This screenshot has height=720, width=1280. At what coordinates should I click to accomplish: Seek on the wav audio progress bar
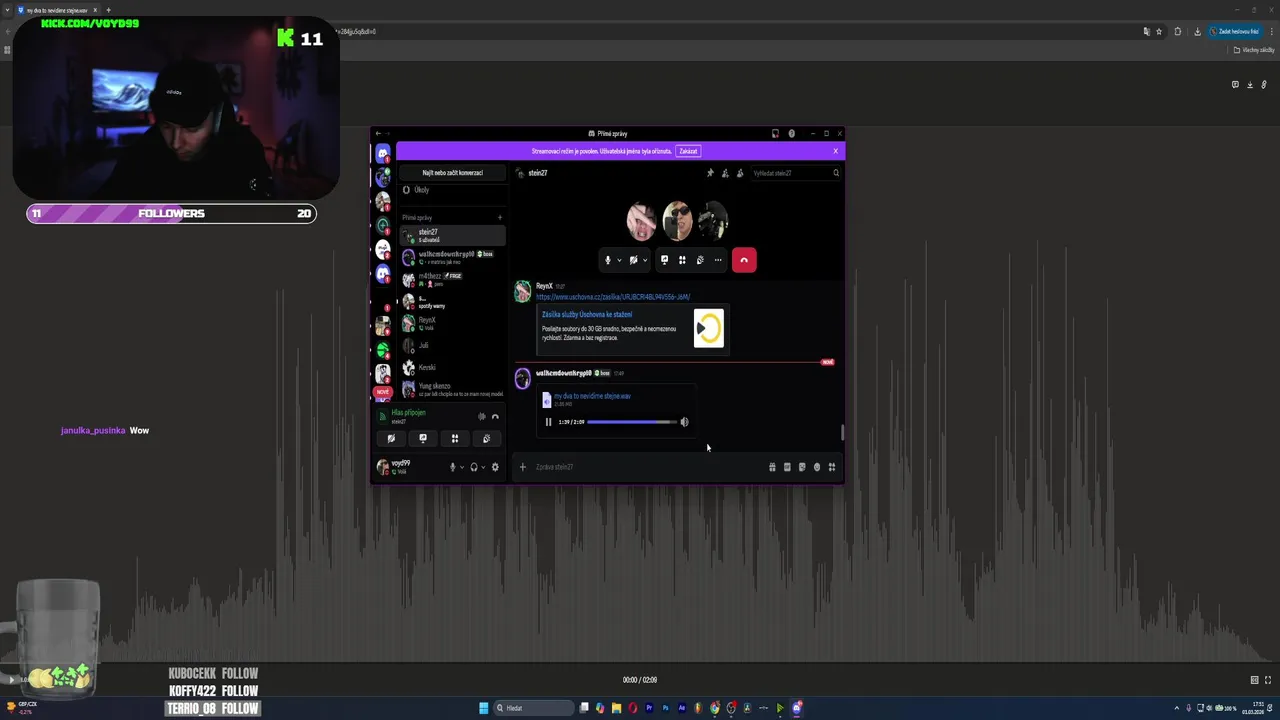click(632, 422)
